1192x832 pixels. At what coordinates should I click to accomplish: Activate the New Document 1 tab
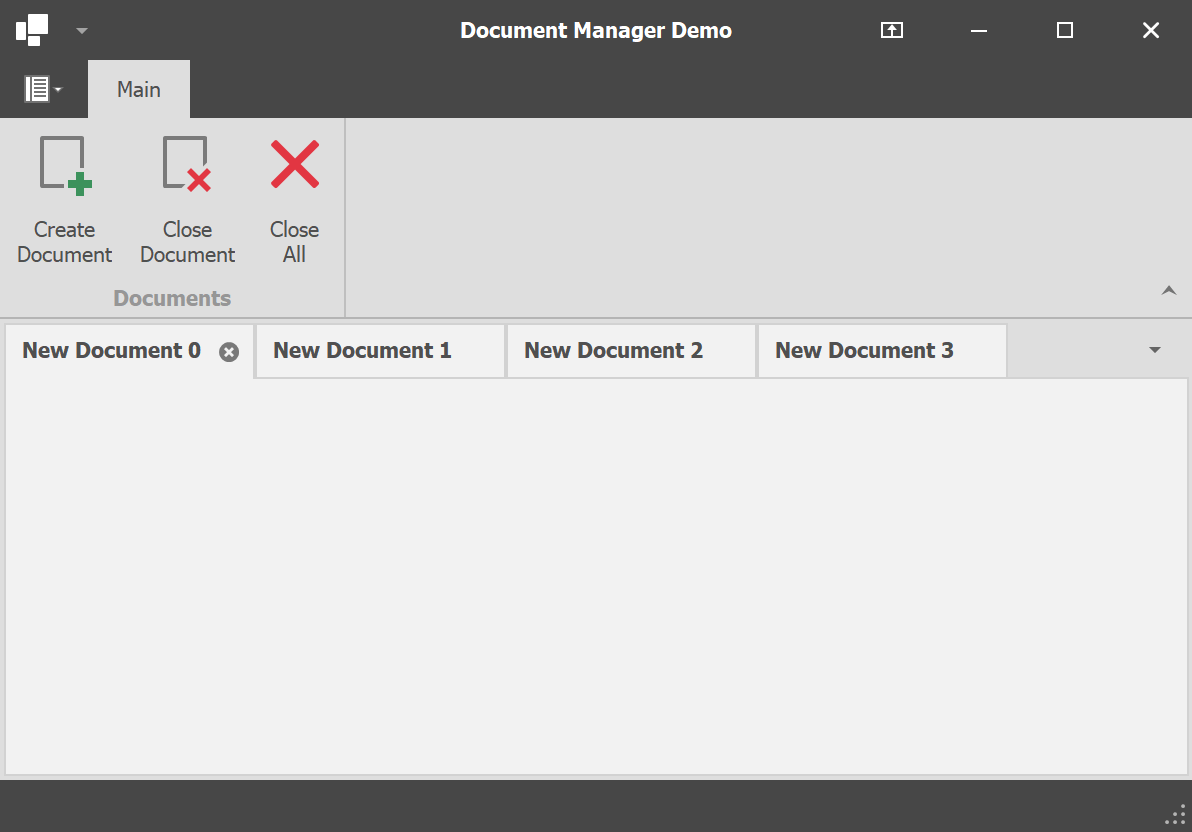(362, 350)
